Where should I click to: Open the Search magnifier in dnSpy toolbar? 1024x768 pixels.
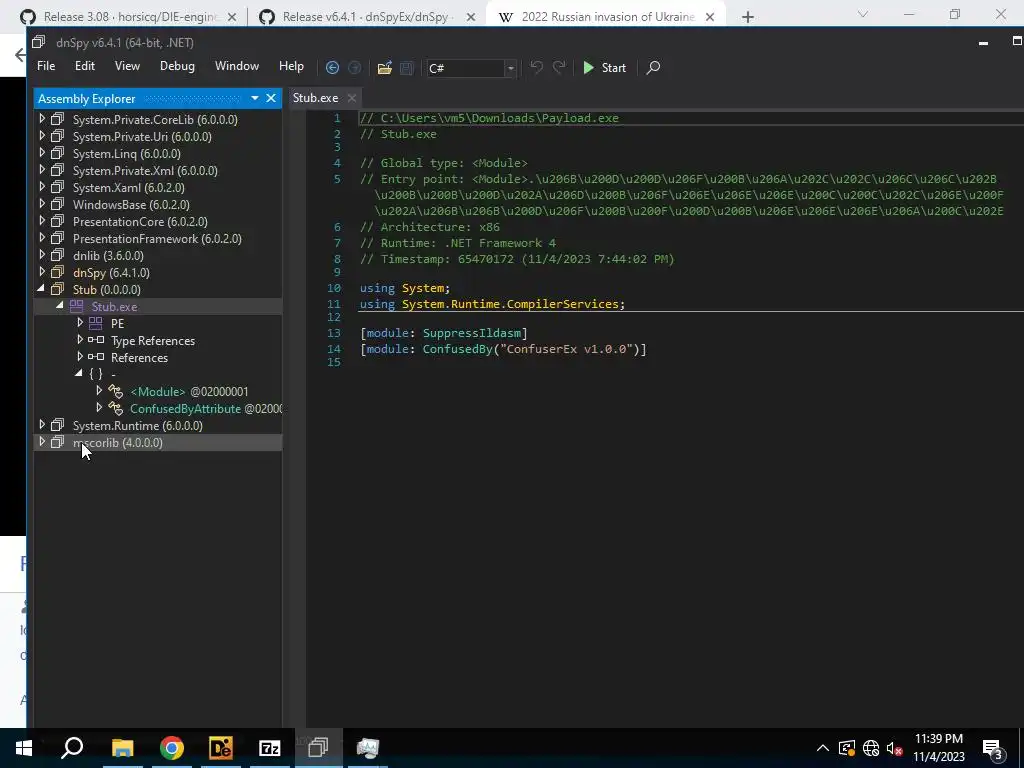[x=653, y=67]
